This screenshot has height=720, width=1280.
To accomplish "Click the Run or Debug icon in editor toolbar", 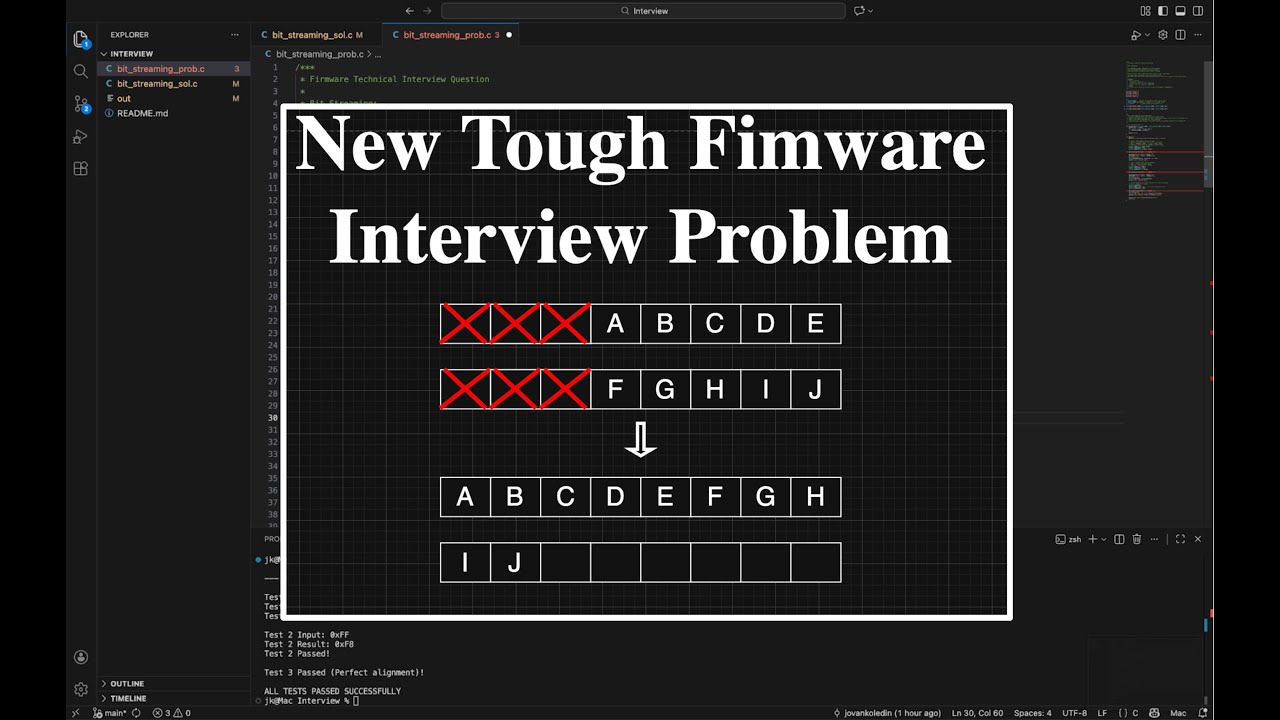I will 1136,35.
